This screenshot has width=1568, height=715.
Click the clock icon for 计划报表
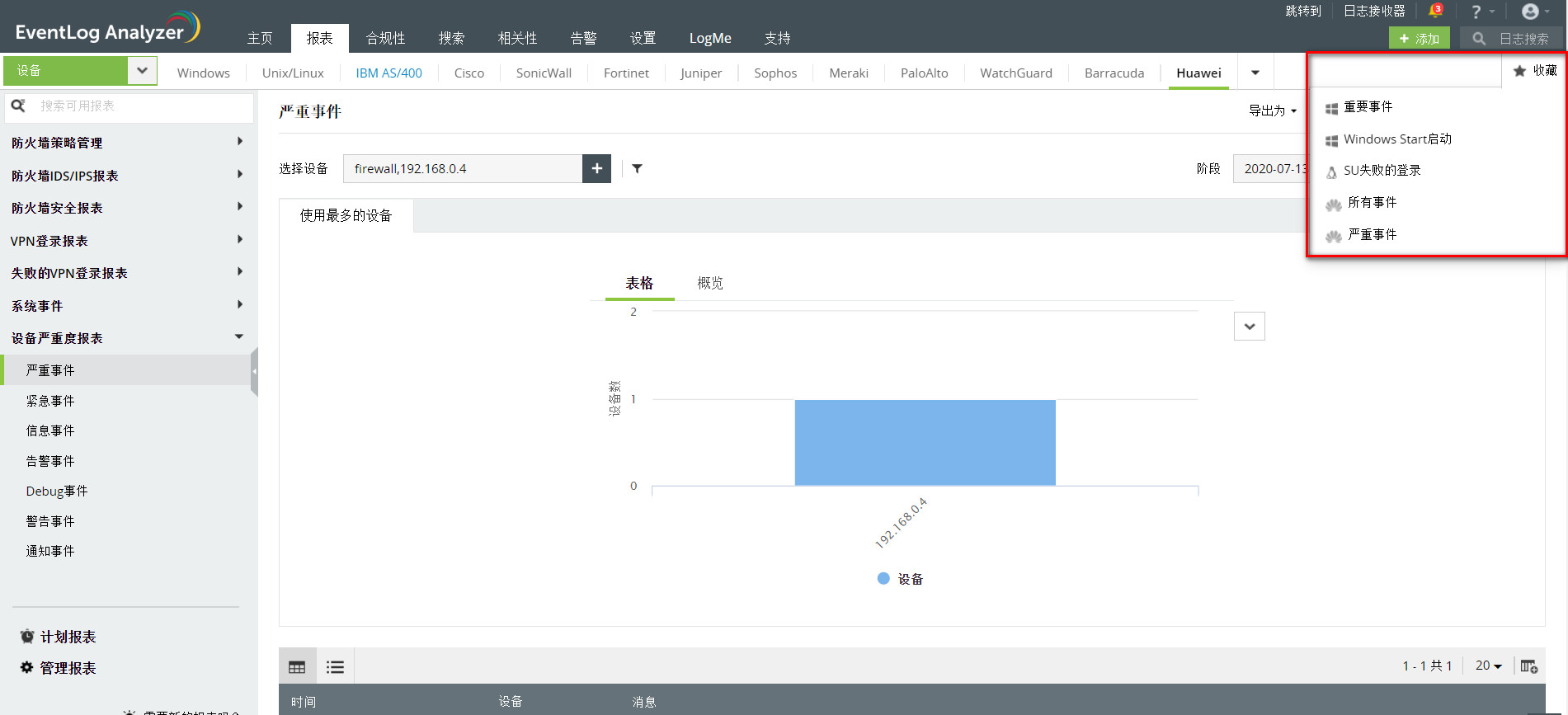(x=27, y=637)
